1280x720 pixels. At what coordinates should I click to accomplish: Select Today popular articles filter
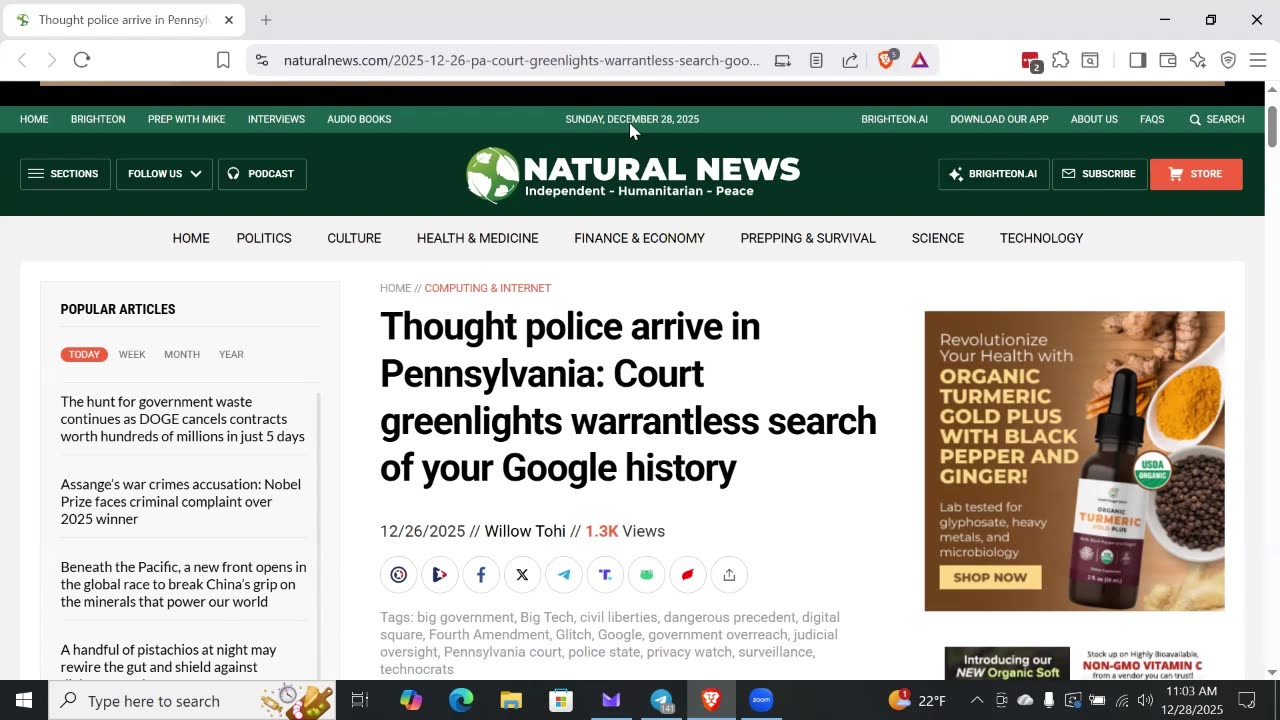click(84, 354)
